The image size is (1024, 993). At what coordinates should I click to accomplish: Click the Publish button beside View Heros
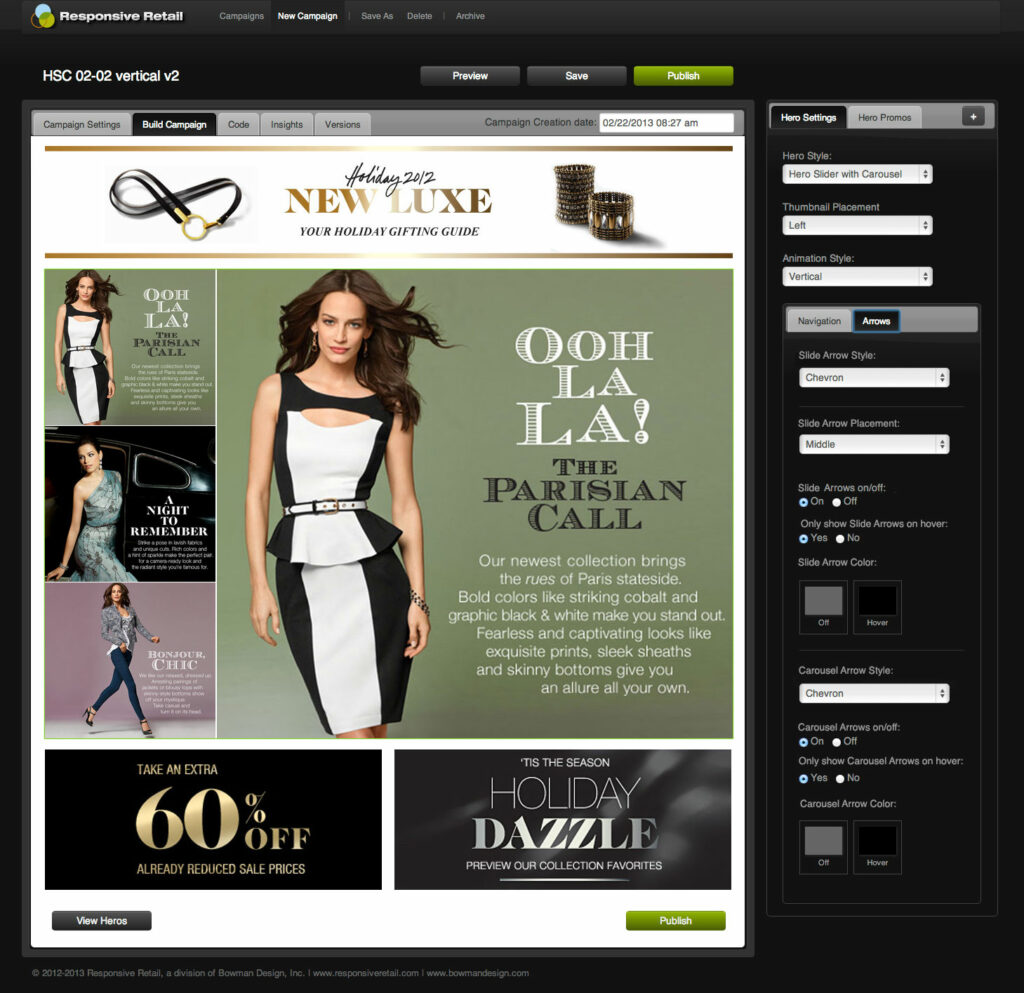point(675,921)
